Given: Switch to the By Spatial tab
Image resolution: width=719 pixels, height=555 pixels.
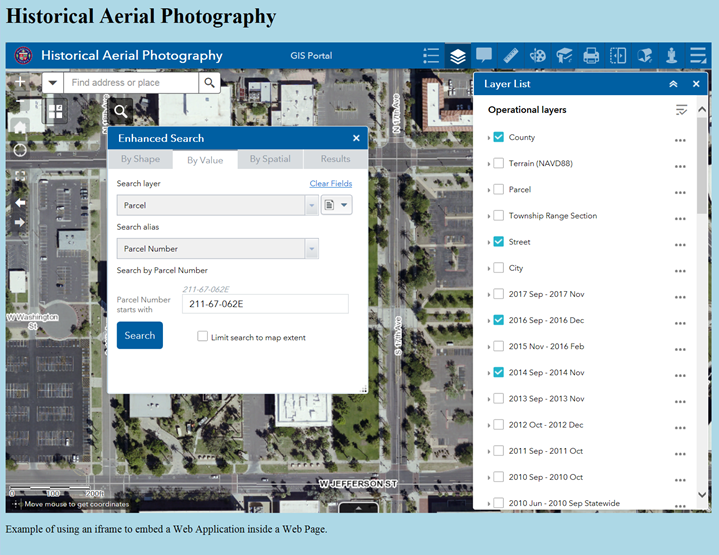Looking at the screenshot, I should coord(270,159).
